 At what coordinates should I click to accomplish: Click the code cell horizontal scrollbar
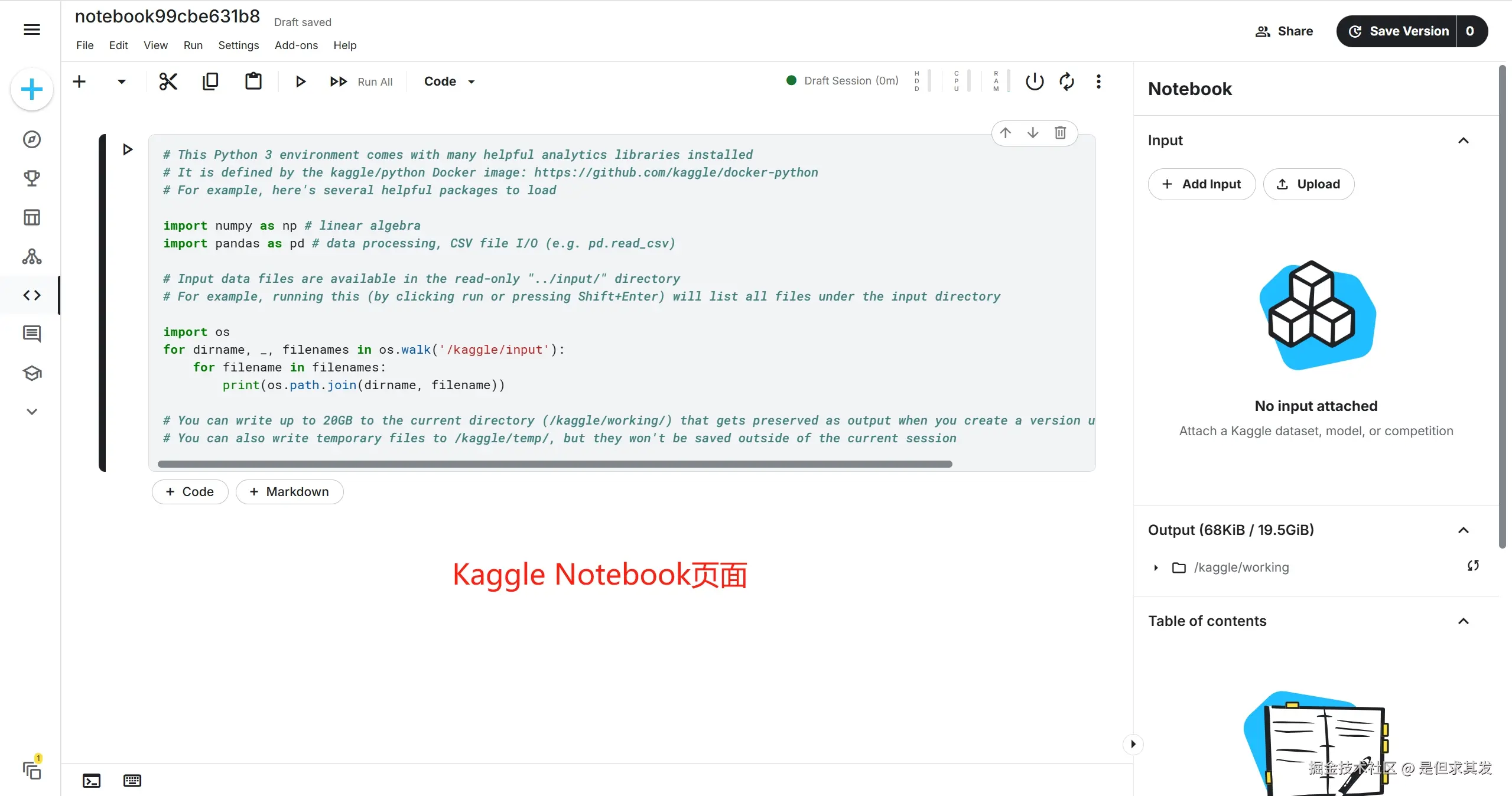[554, 464]
